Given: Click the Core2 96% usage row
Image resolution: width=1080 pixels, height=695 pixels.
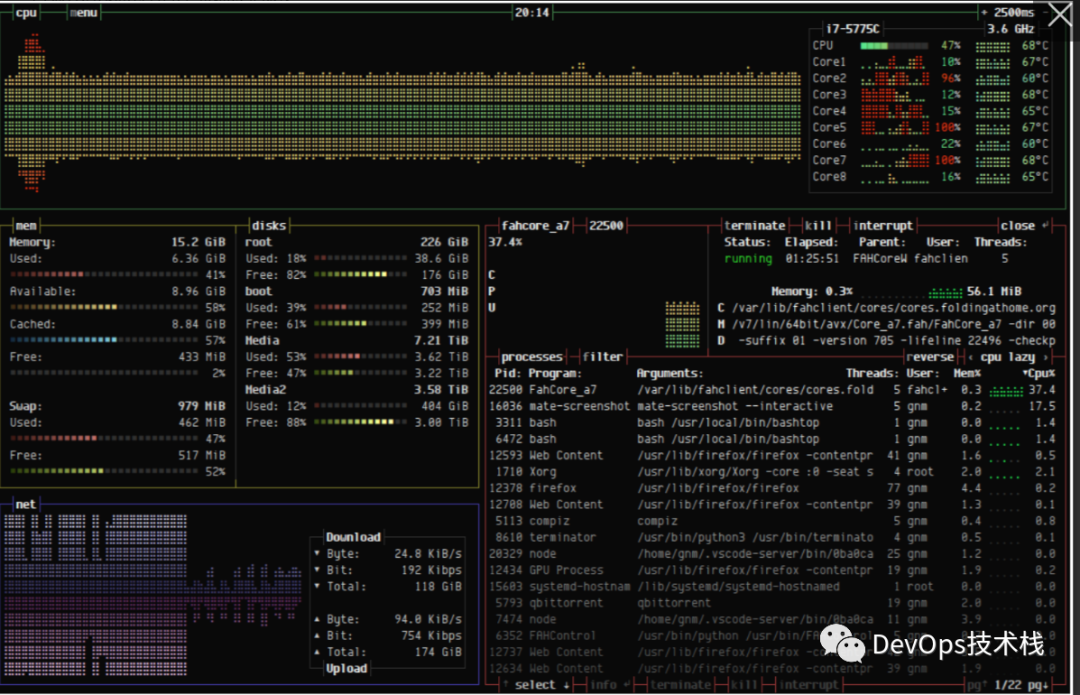Looking at the screenshot, I should click(931, 79).
